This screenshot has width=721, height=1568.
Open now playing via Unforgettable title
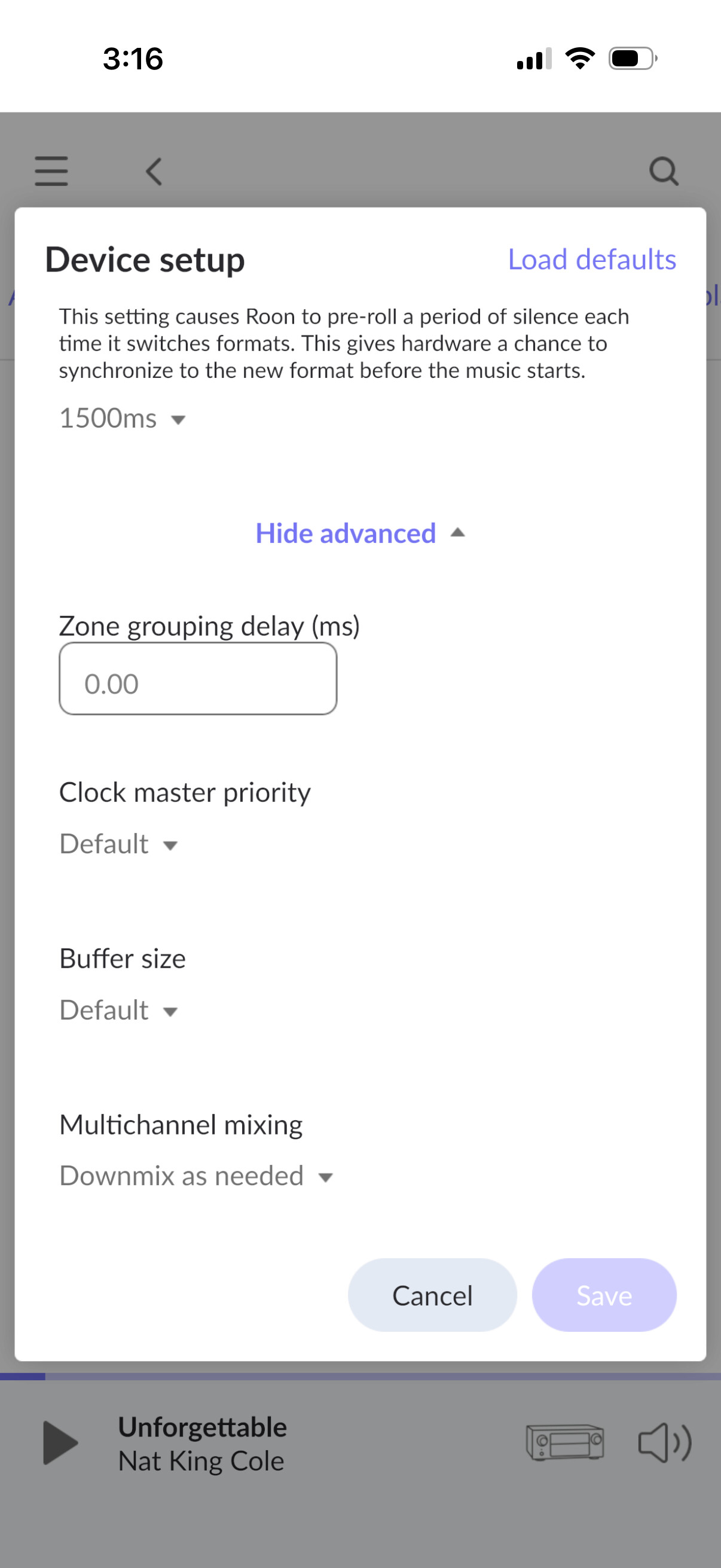[x=202, y=1427]
